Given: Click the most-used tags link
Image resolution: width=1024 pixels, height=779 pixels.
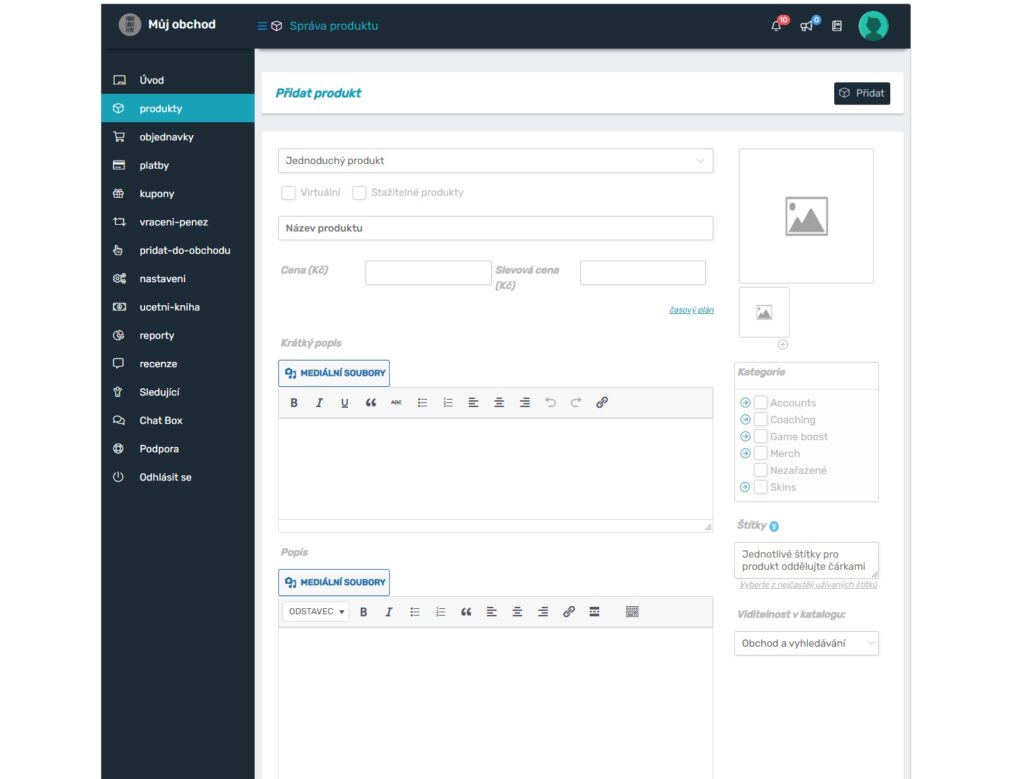Looking at the screenshot, I should pyautogui.click(x=808, y=585).
